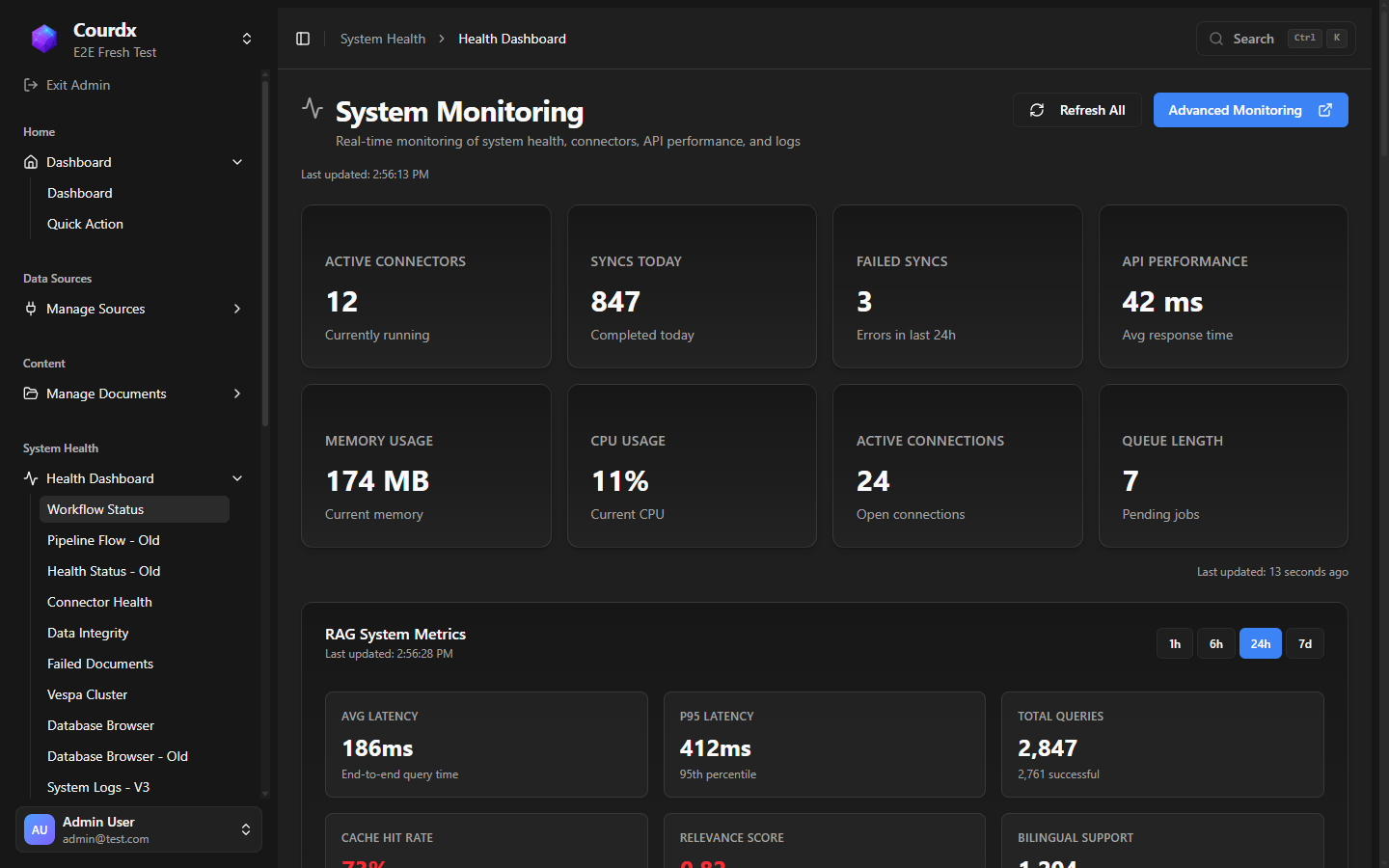Click the Manage Documents folder icon
1389x868 pixels.
click(x=29, y=393)
